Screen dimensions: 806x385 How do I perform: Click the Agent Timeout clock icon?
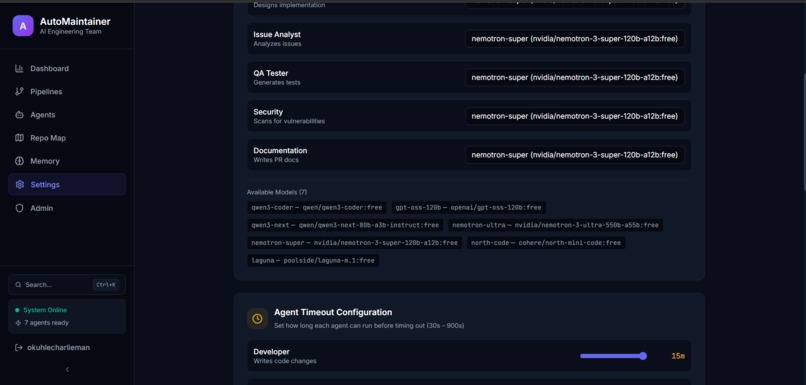pos(257,319)
